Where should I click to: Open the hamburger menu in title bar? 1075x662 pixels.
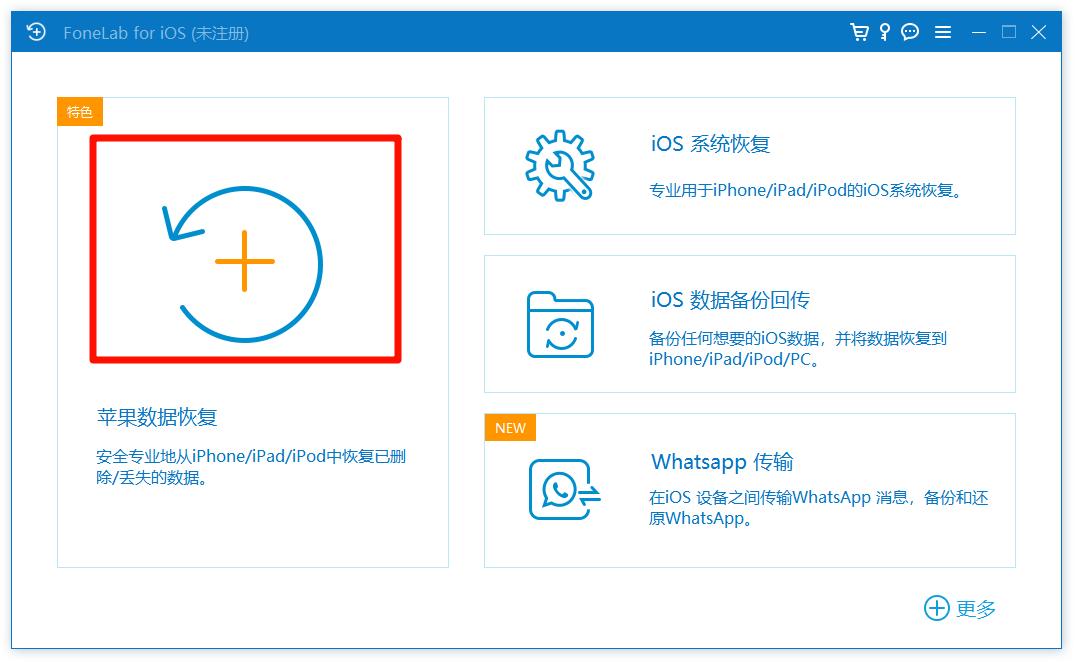tap(942, 32)
